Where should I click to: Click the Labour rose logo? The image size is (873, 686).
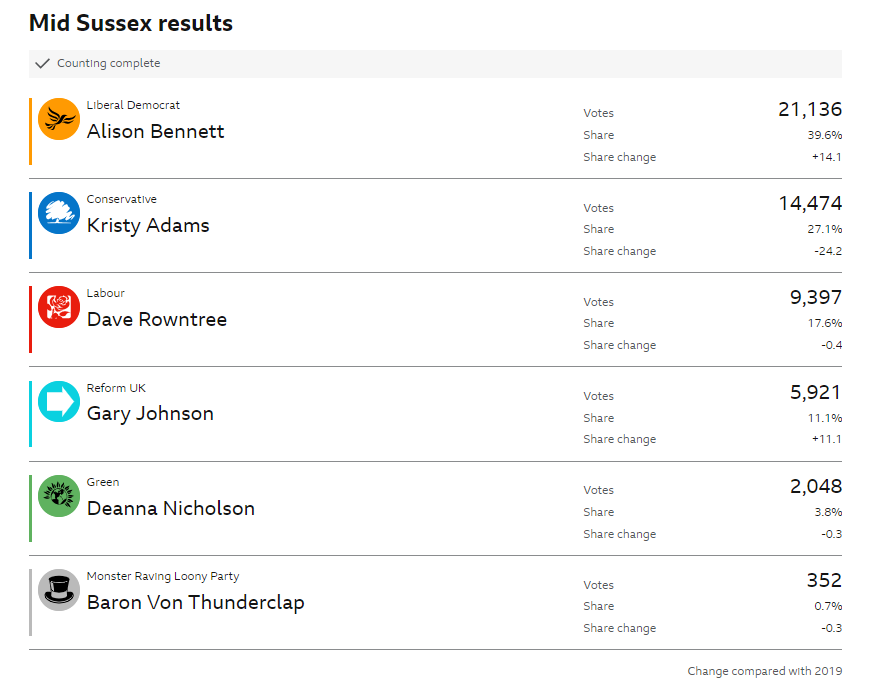point(59,307)
